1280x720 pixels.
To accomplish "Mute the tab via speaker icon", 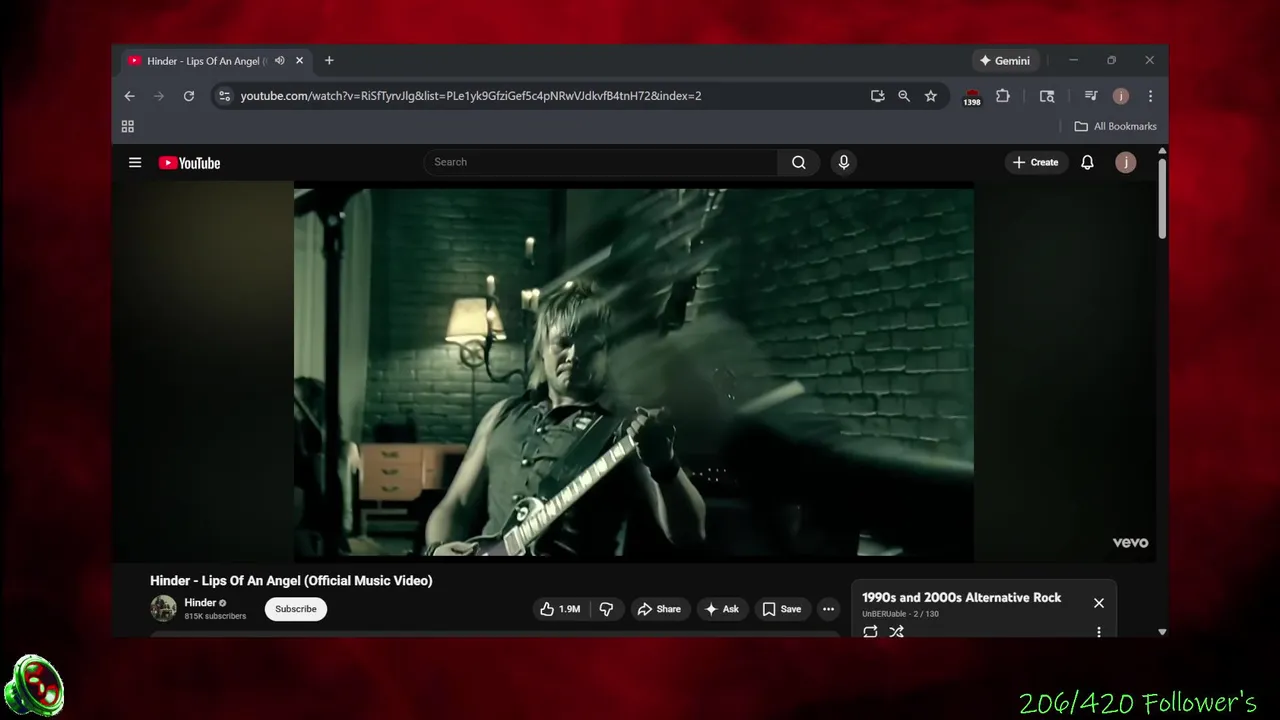I will point(280,61).
